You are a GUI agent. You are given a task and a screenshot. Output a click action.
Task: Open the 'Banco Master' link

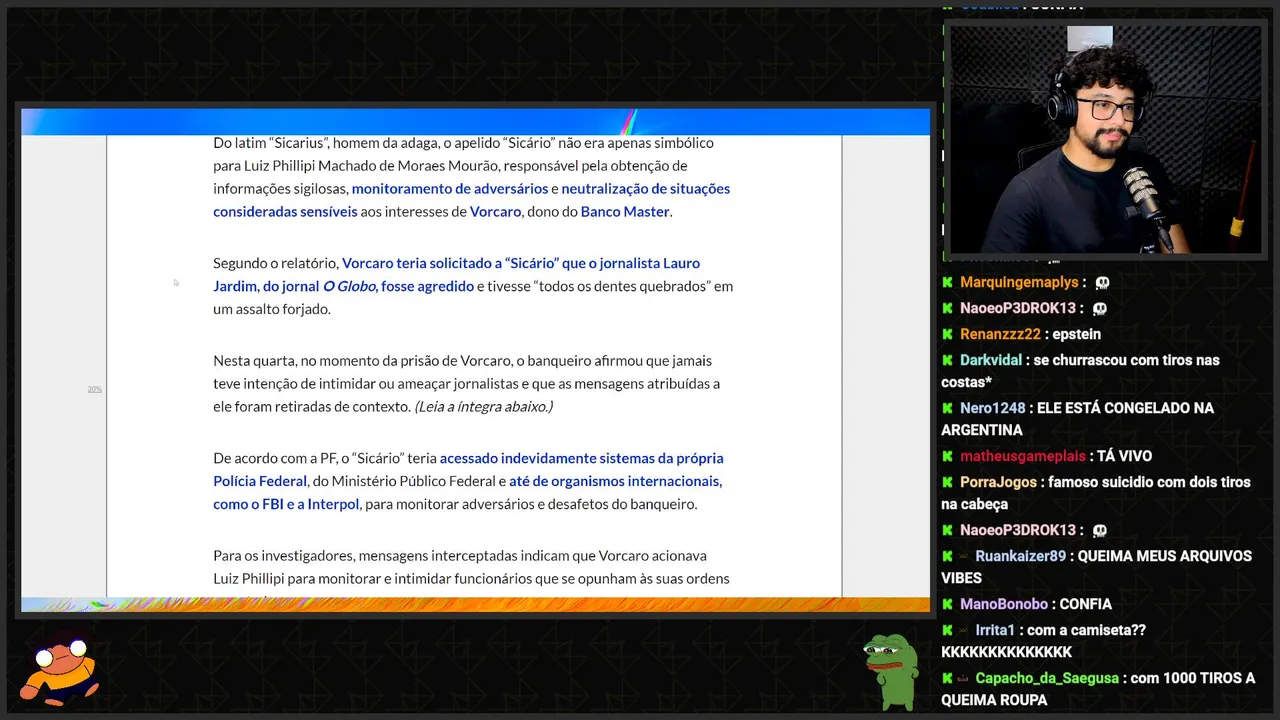pyautogui.click(x=625, y=211)
